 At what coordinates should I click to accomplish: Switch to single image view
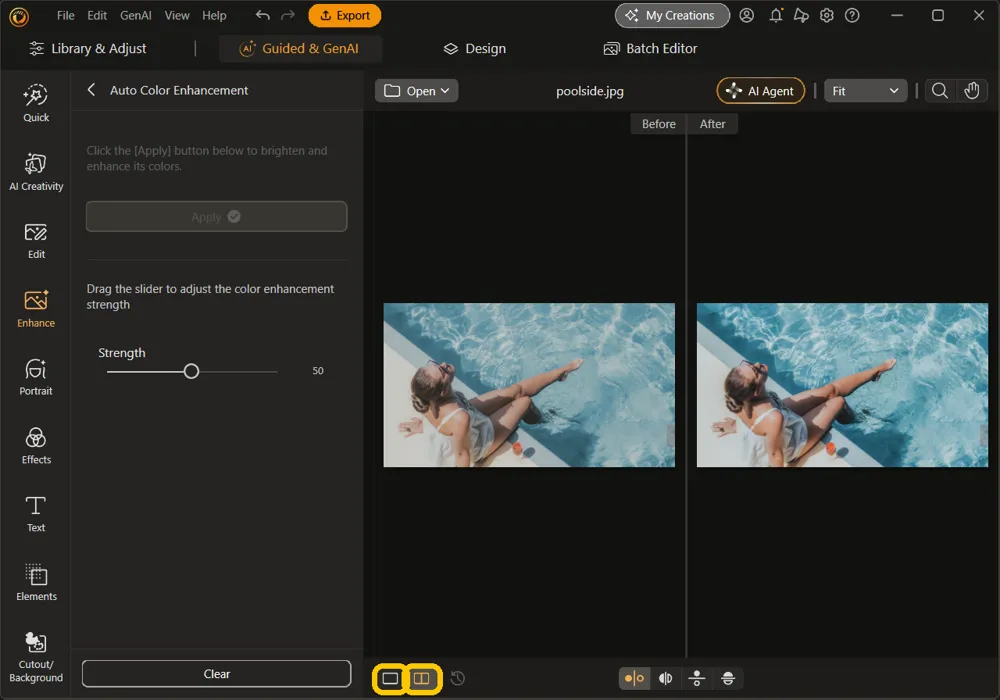(x=390, y=678)
